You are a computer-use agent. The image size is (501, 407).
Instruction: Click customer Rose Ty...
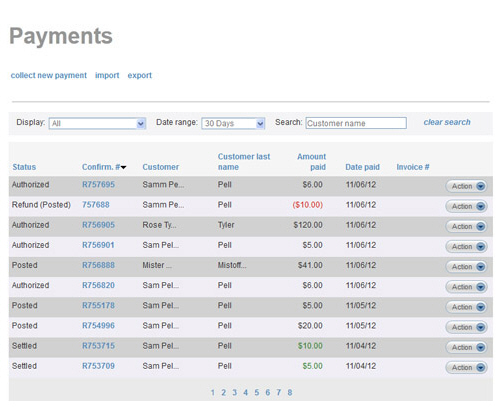[159, 225]
